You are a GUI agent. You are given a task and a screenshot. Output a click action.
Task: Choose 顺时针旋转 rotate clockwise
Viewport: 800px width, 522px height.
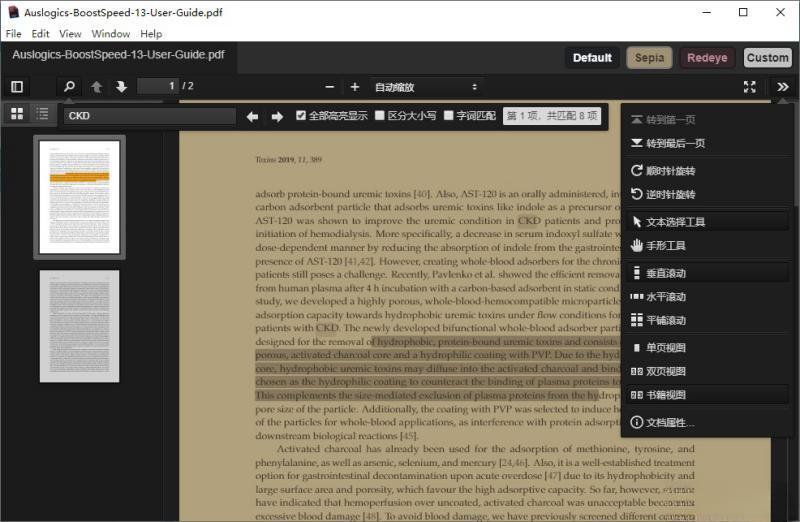707,171
